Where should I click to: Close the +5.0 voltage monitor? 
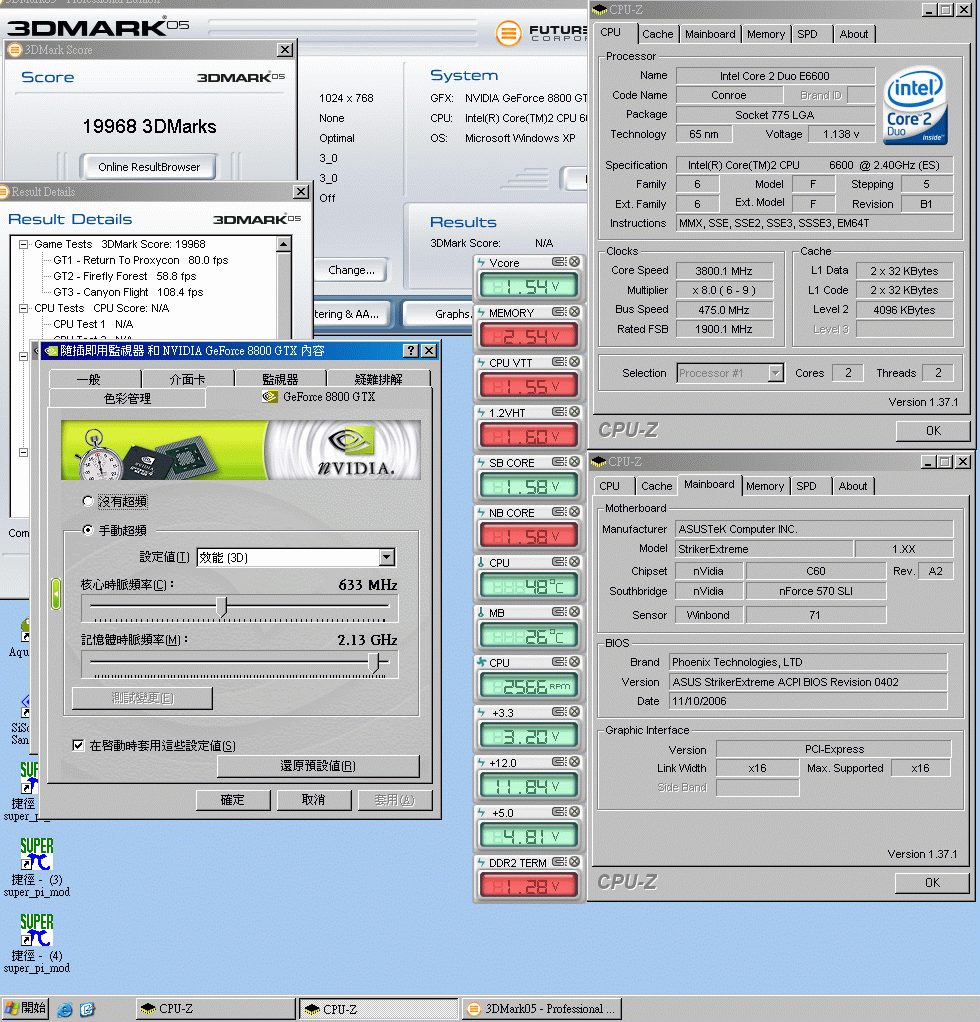click(574, 811)
